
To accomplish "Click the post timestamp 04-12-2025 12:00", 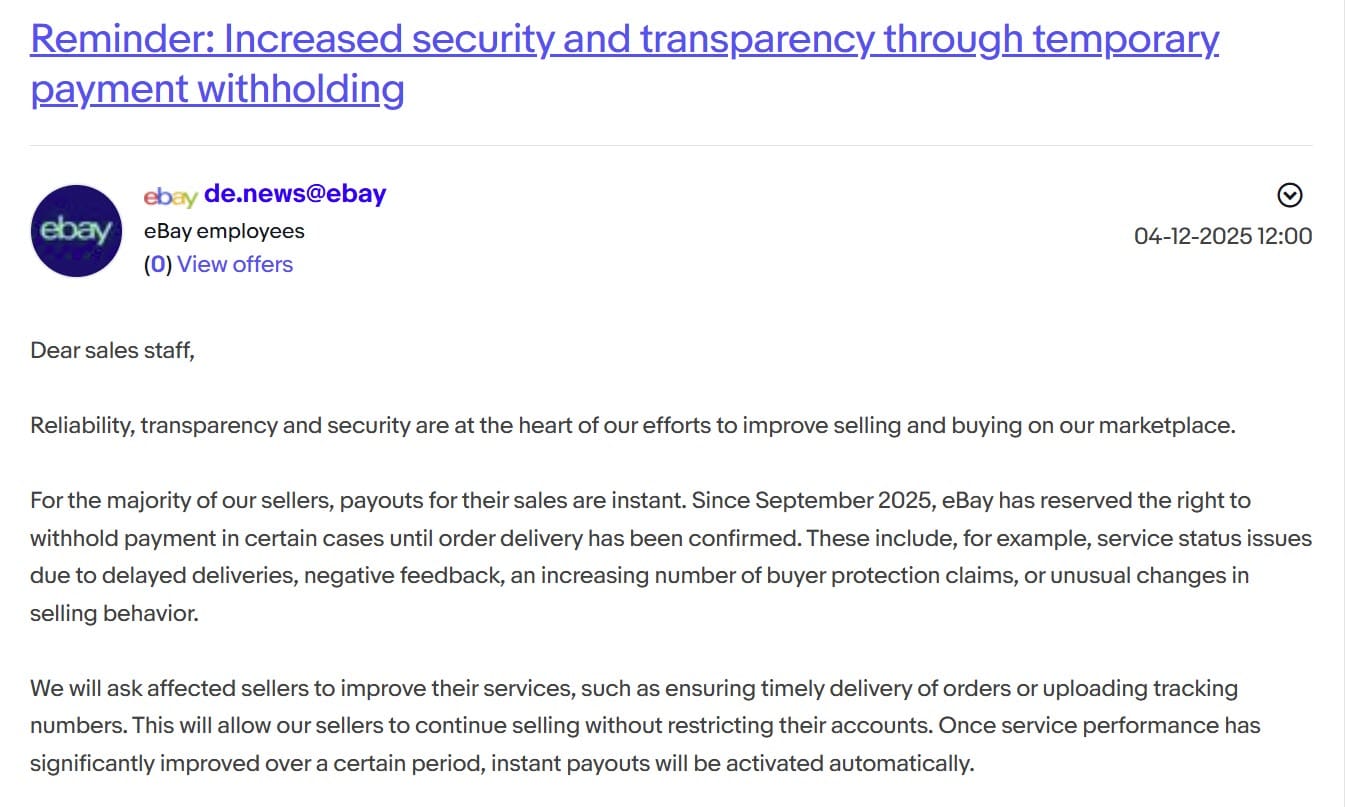I will (x=1222, y=237).
